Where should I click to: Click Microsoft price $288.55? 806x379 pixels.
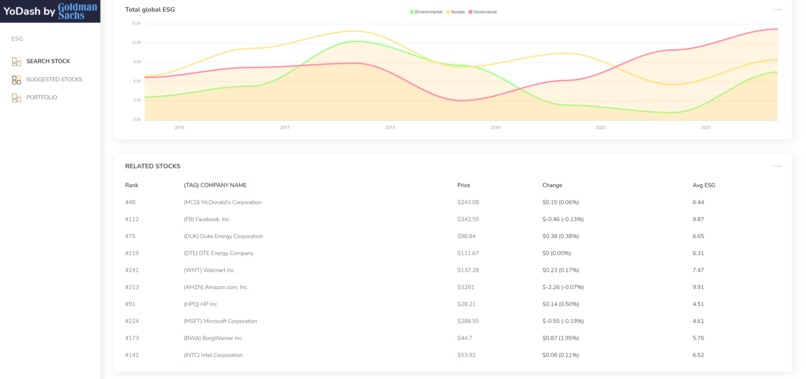(468, 321)
